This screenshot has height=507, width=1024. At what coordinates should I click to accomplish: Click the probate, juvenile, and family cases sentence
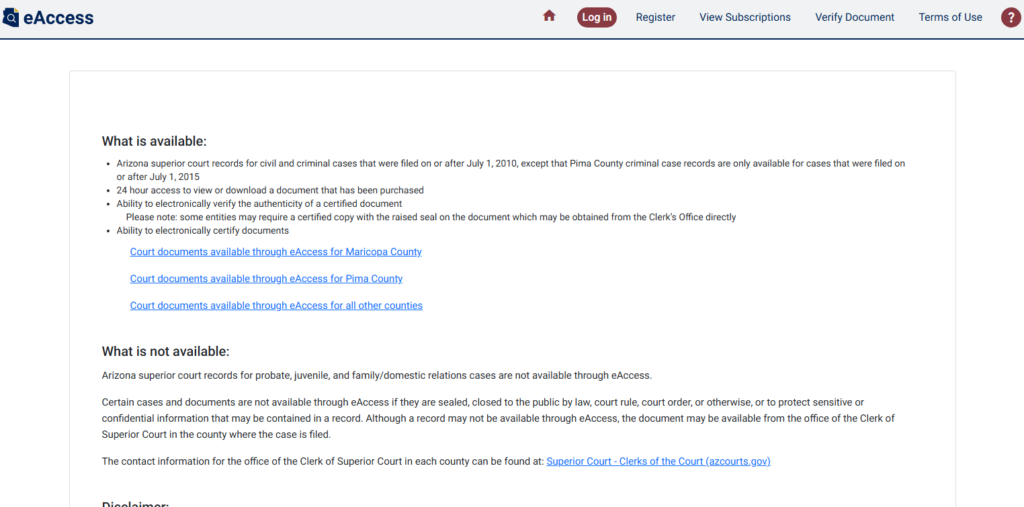[x=376, y=376]
